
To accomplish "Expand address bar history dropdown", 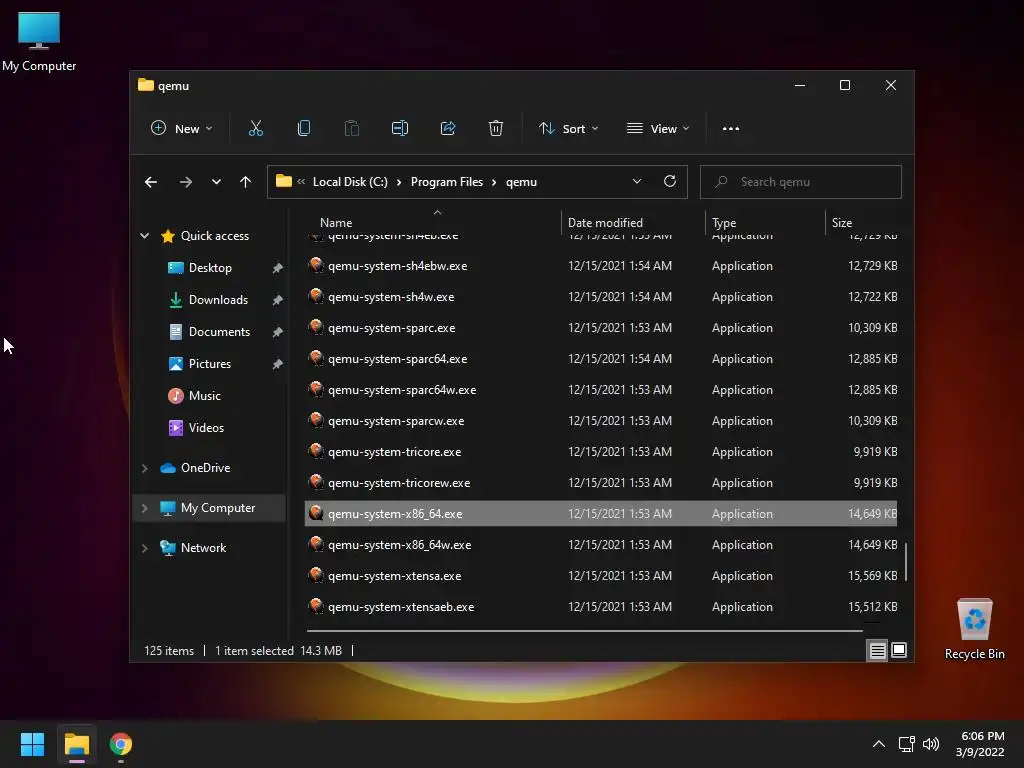I will [637, 182].
